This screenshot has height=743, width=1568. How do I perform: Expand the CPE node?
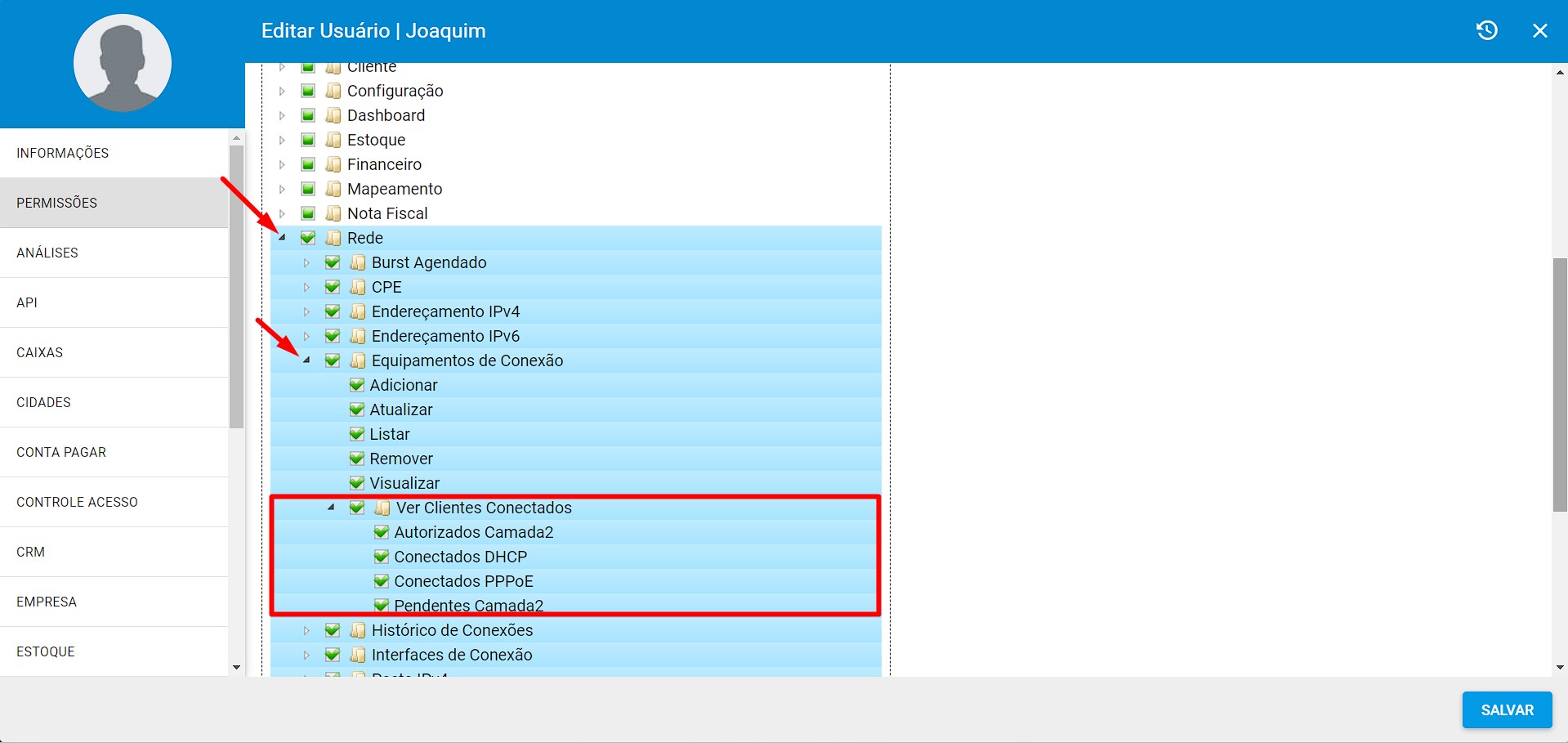[x=306, y=287]
